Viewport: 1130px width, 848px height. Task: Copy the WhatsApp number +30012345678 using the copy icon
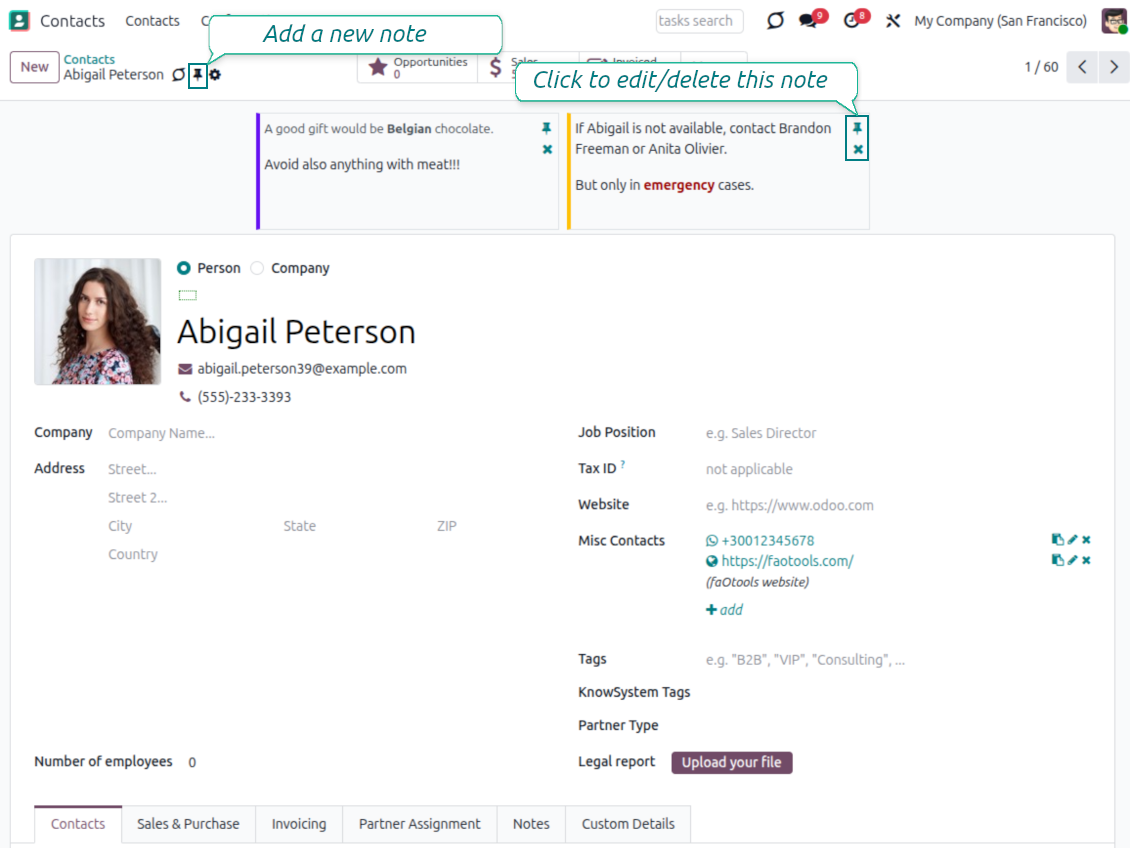1057,540
